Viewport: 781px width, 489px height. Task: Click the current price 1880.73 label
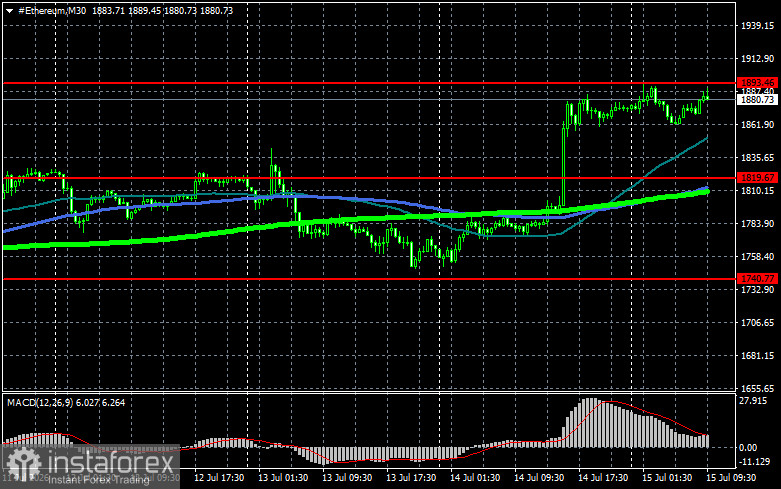[757, 100]
